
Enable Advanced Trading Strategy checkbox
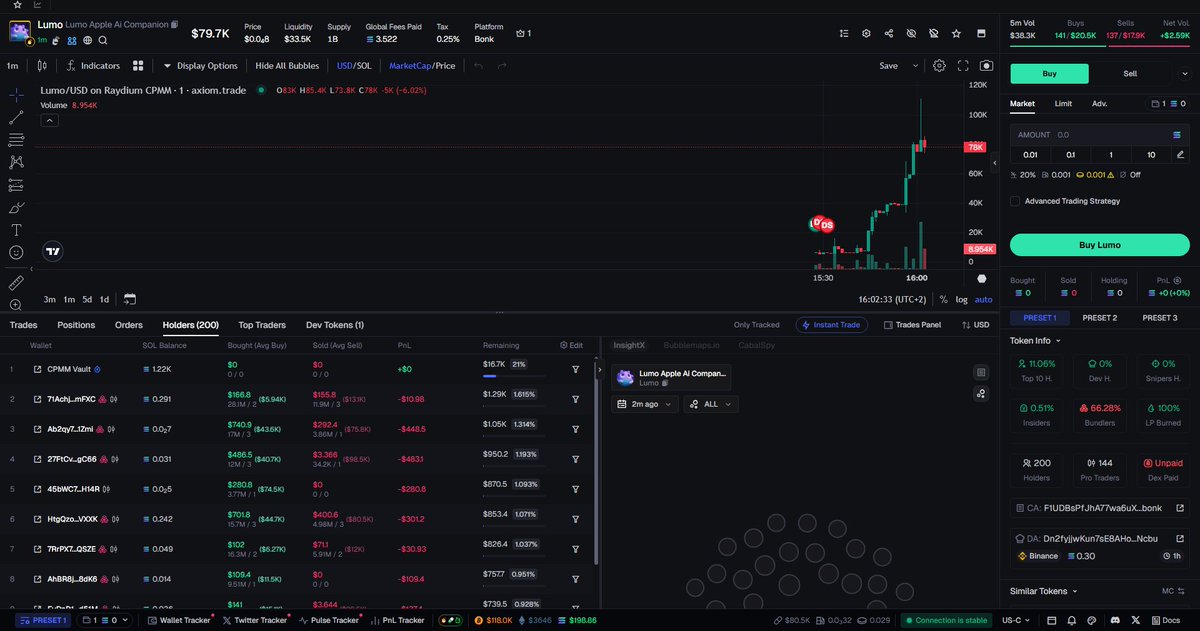pyautogui.click(x=1015, y=201)
